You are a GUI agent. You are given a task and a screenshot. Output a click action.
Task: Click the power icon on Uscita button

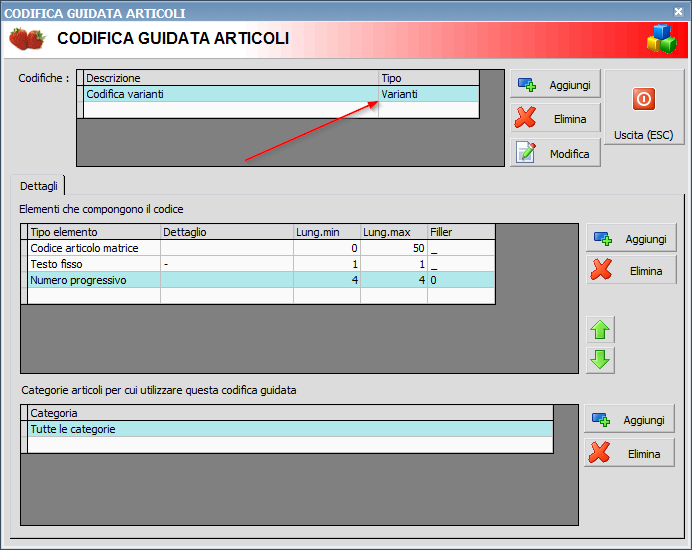click(643, 98)
